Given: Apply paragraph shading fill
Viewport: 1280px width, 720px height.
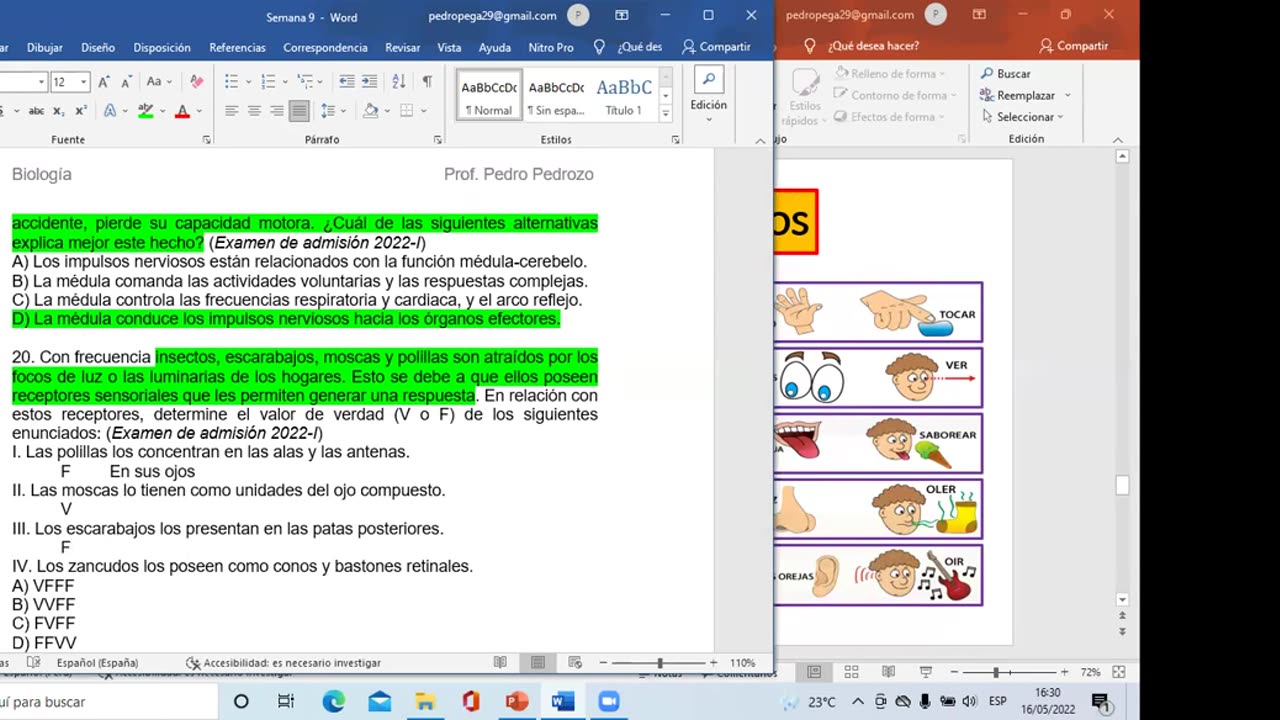Looking at the screenshot, I should click(369, 111).
